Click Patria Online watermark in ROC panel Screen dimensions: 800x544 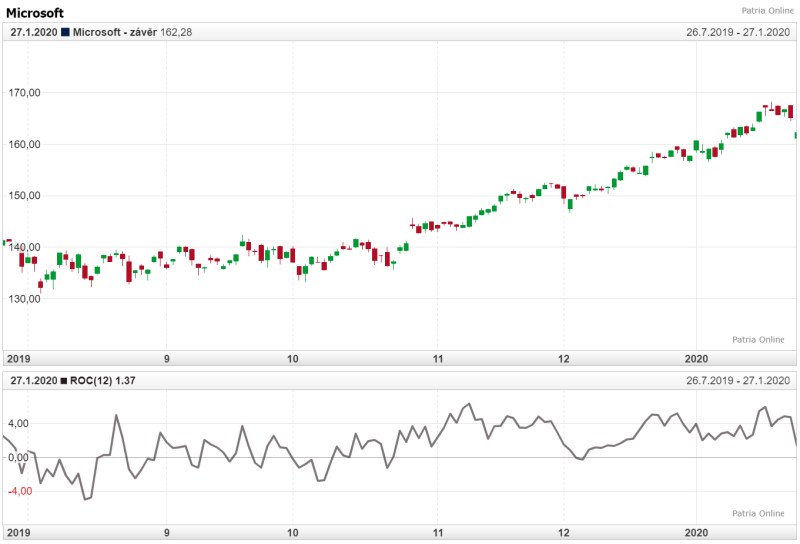click(758, 514)
